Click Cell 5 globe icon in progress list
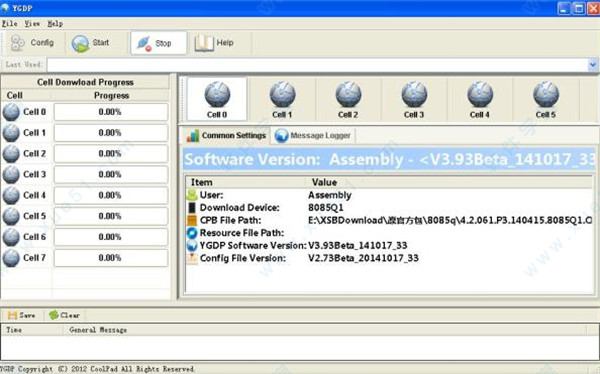600x374 pixels. tap(11, 216)
